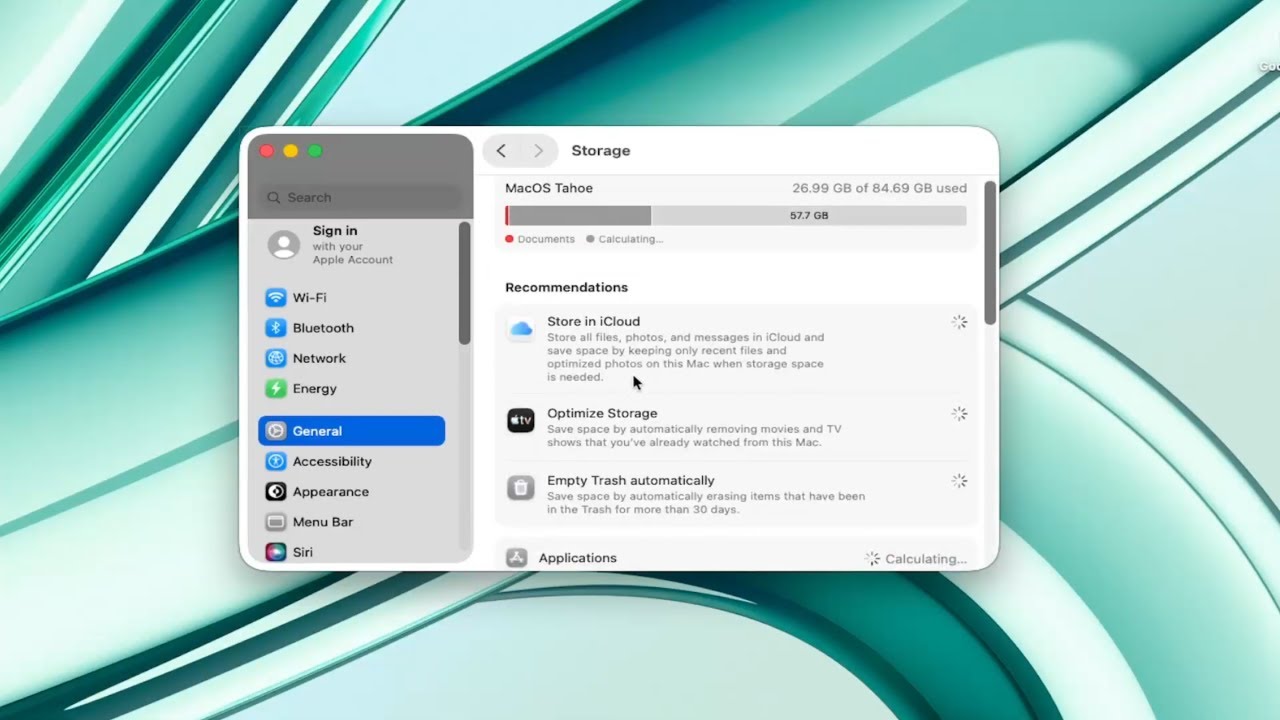Click the Store in iCloud loading spinner
Image resolution: width=1280 pixels, height=720 pixels.
tap(959, 322)
